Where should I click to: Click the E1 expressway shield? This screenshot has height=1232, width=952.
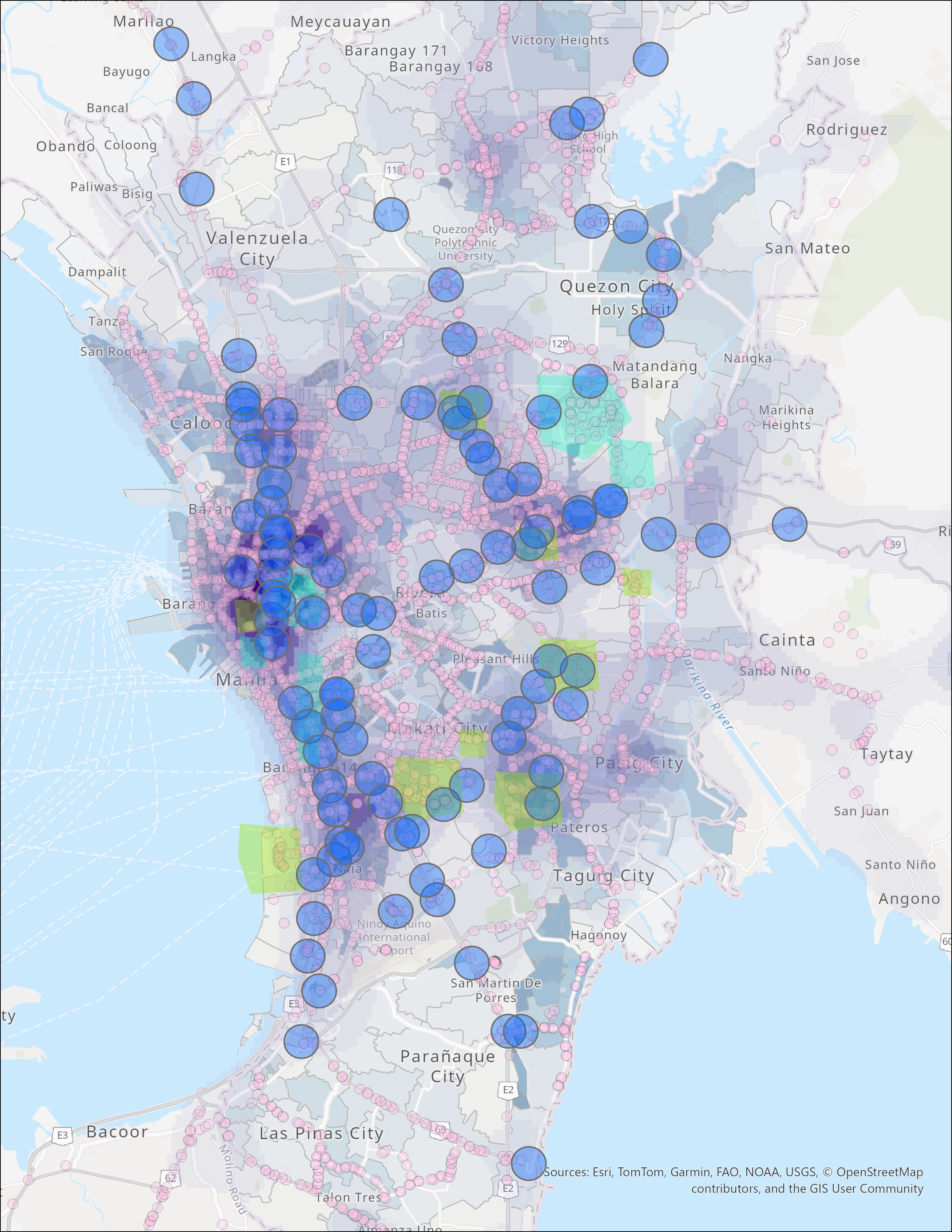tap(285, 162)
